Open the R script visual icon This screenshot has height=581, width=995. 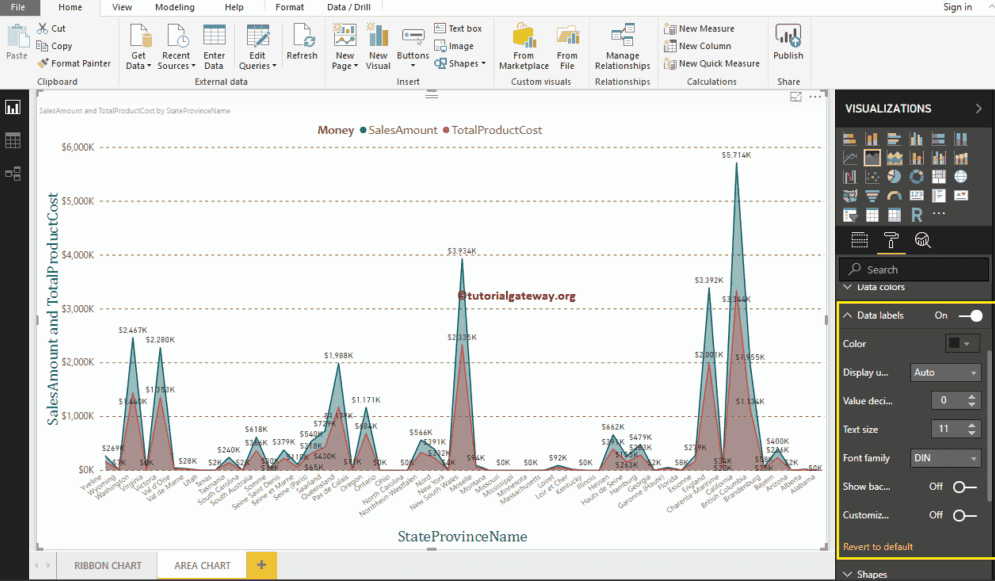(x=916, y=215)
